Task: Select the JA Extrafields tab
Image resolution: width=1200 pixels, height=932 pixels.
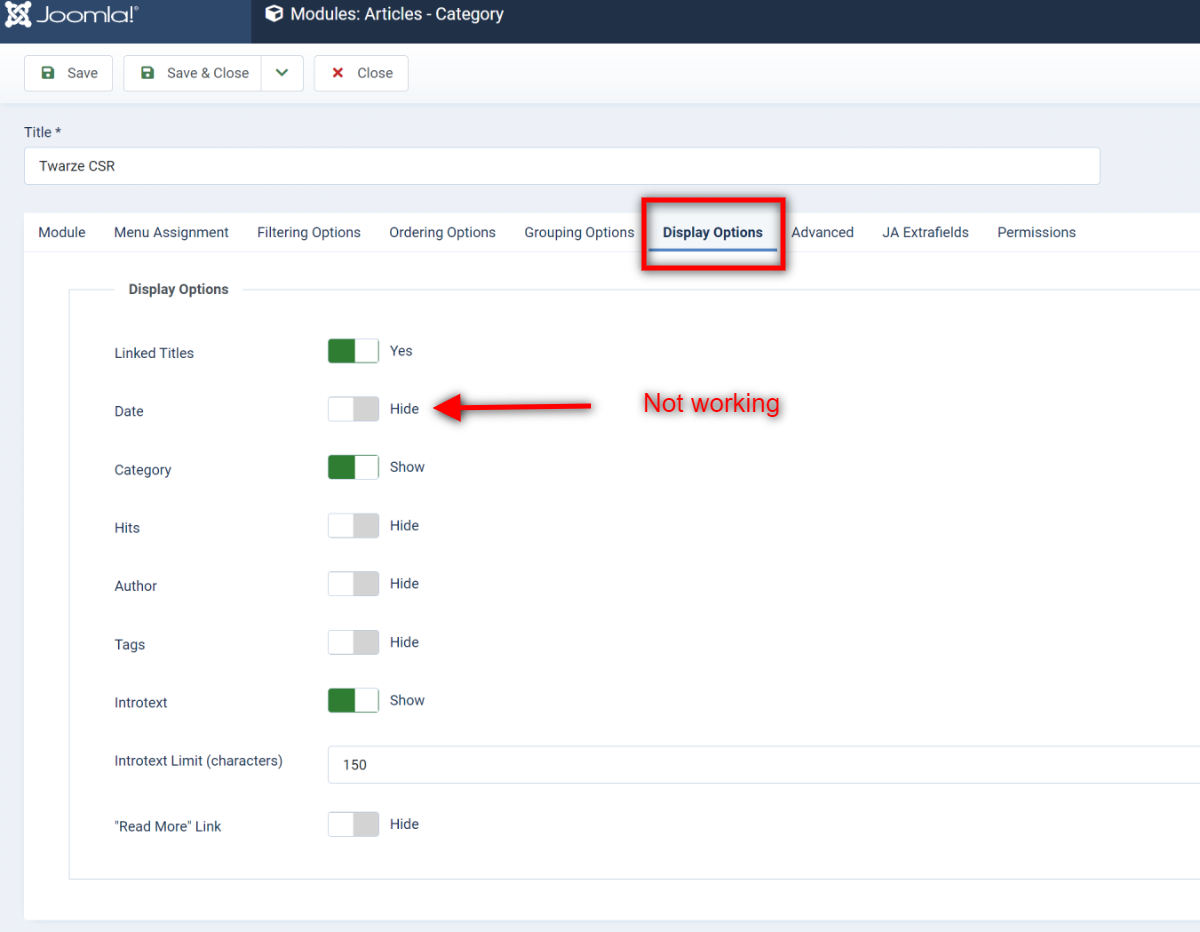Action: tap(925, 232)
